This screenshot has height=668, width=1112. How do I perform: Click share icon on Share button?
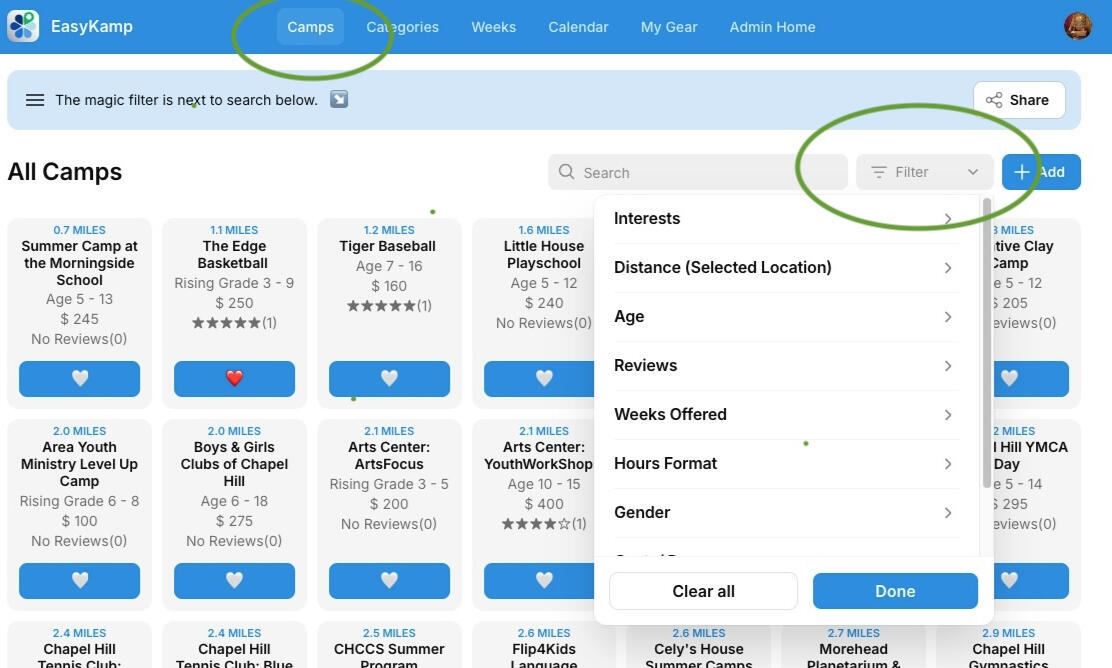994,100
